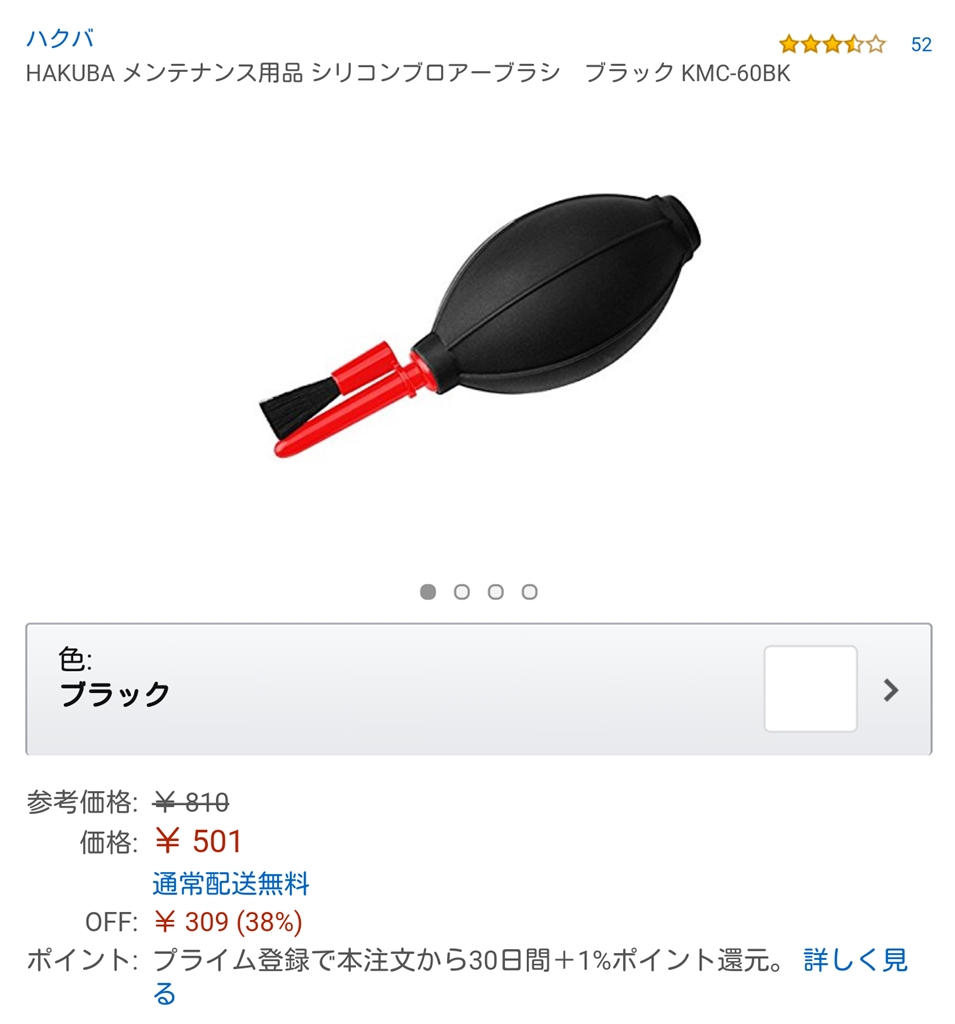Click the first gold star icon
This screenshot has width=955, height=1024.
[x=788, y=44]
